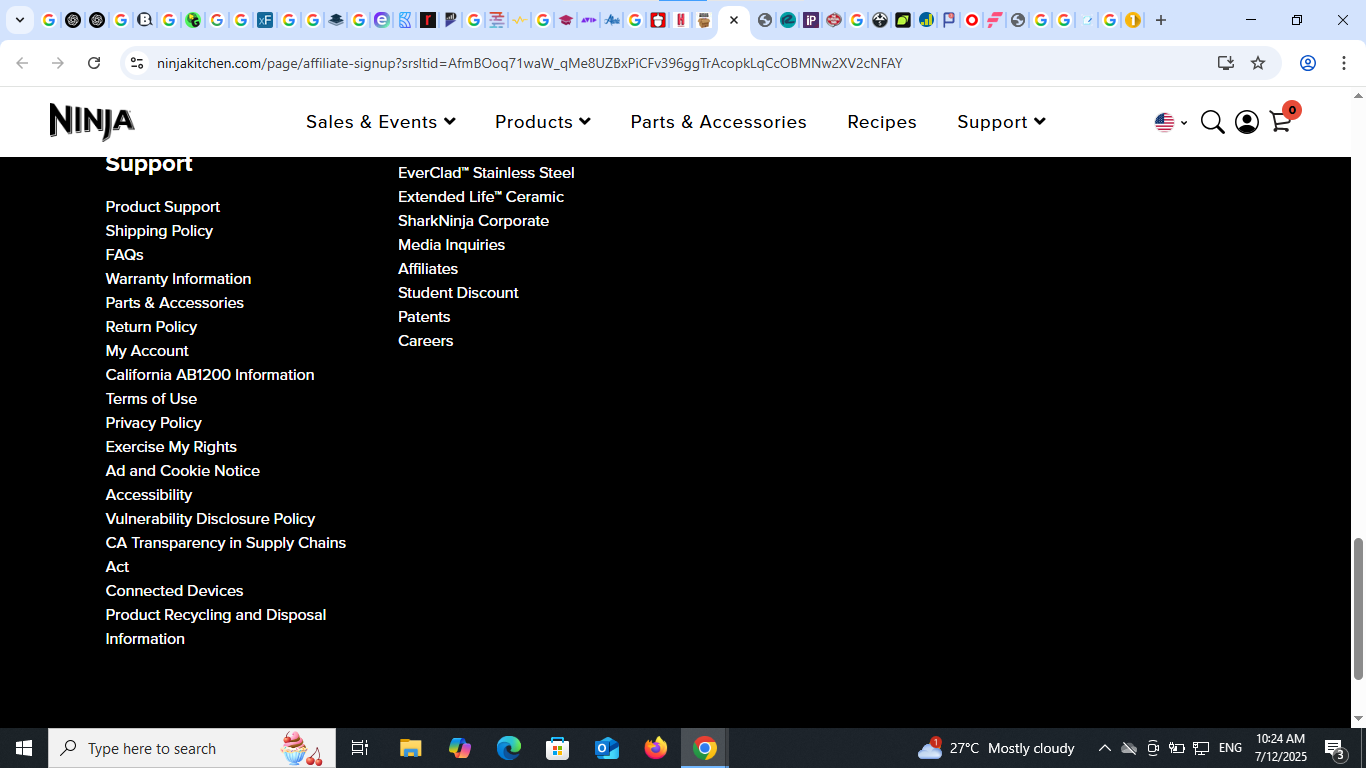Open SharkNinja Corporate link
The height and width of the screenshot is (768, 1366).
point(473,221)
